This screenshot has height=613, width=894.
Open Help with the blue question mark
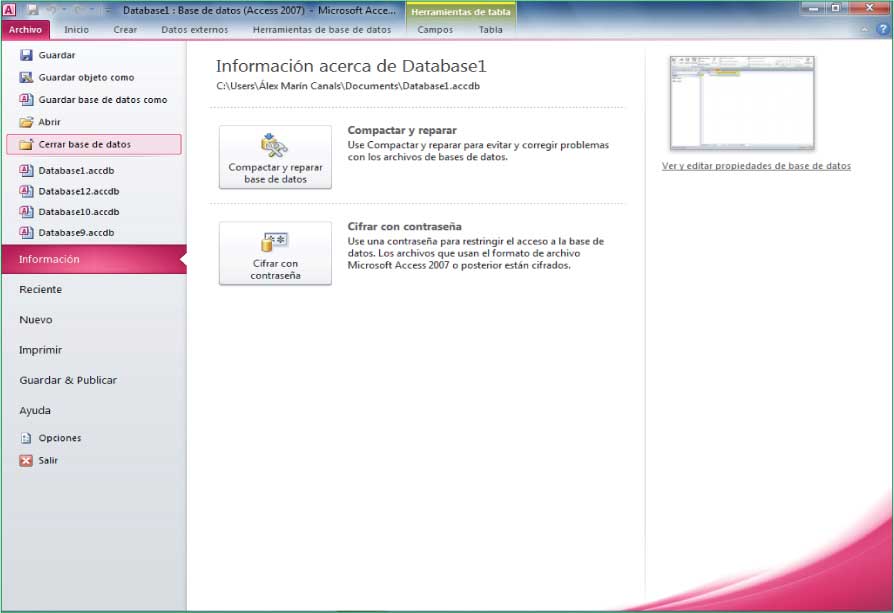point(883,30)
